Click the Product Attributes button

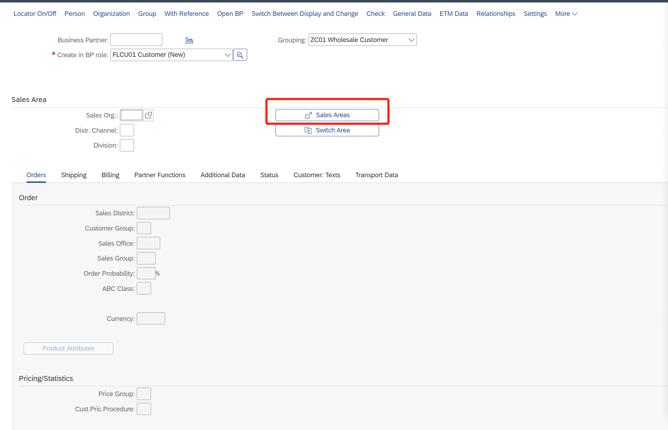pos(68,348)
